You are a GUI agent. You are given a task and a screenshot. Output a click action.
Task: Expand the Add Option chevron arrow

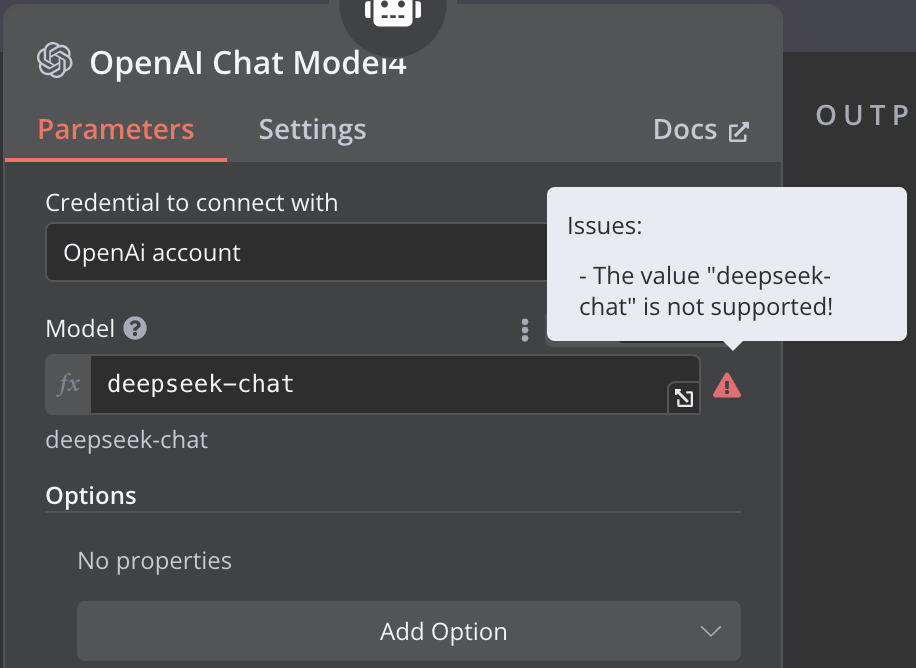coord(711,632)
